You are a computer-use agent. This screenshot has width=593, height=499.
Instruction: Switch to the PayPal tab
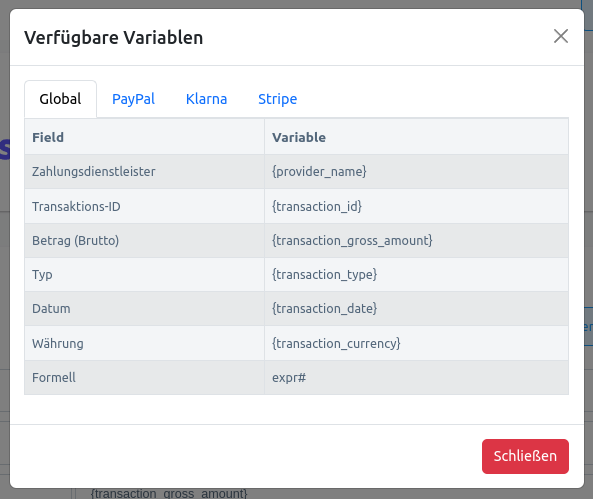coord(134,99)
